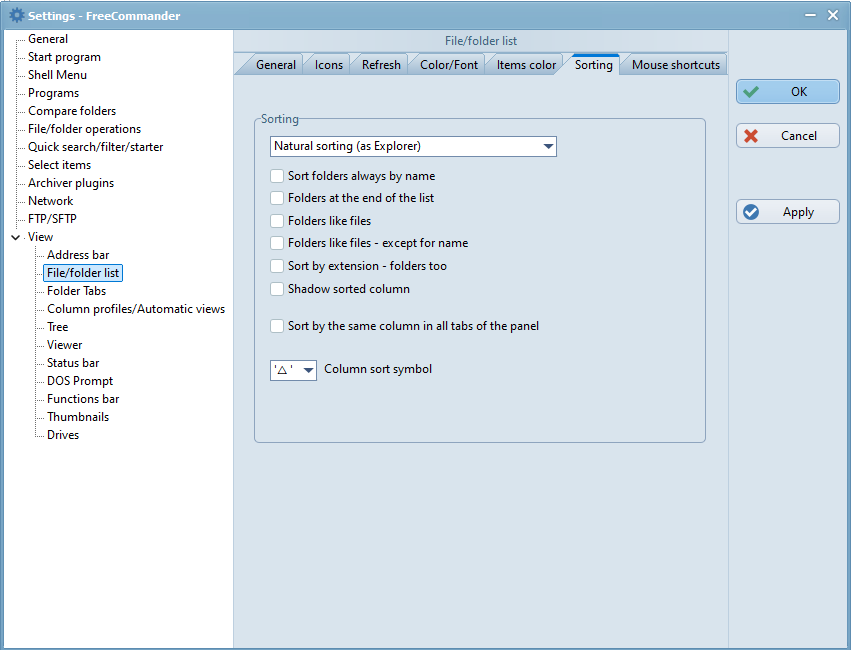Enable Folders like files - except for name
Image resolution: width=851 pixels, height=650 pixels.
pos(277,243)
